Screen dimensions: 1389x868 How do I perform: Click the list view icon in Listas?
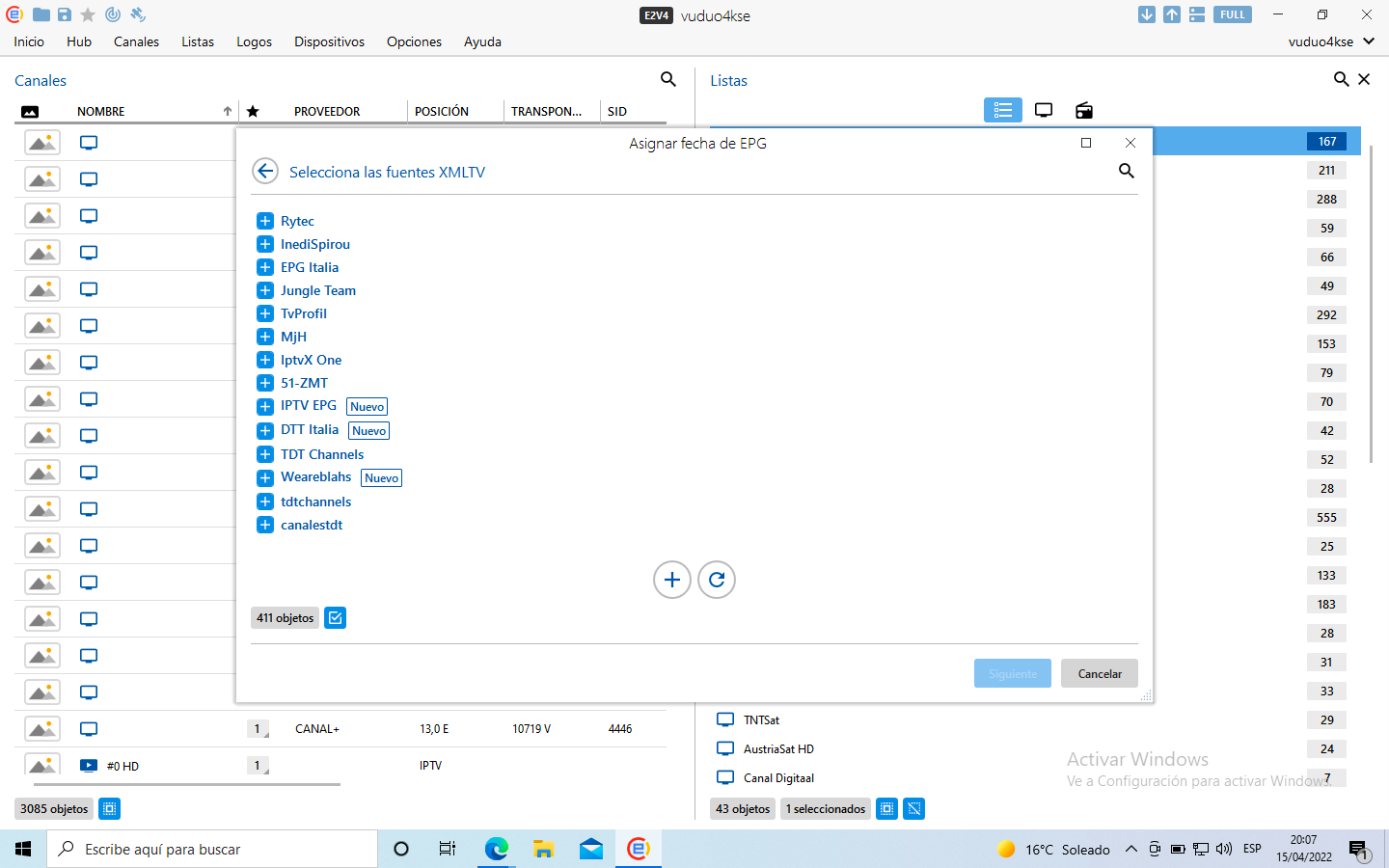1002,110
